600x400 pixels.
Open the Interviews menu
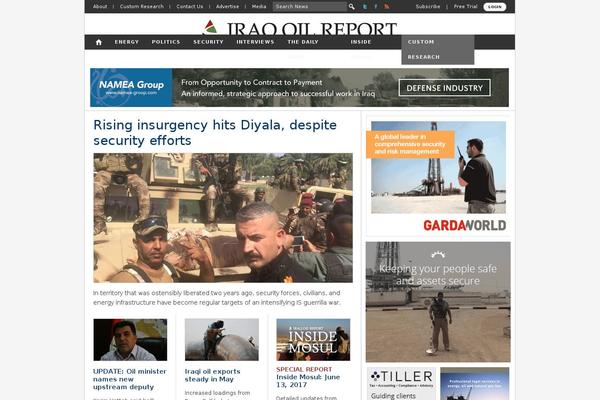pos(255,42)
